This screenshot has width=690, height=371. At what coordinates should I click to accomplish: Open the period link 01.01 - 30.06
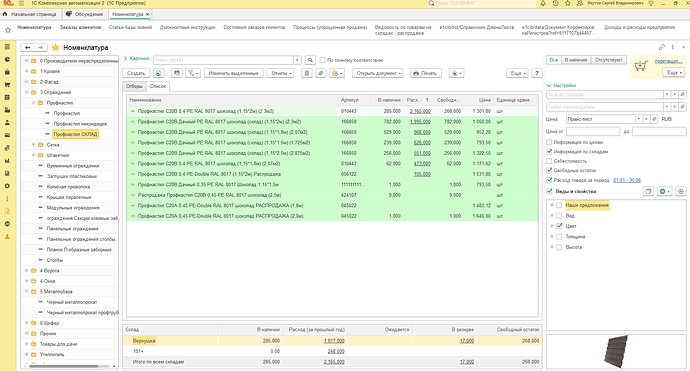[x=627, y=180]
